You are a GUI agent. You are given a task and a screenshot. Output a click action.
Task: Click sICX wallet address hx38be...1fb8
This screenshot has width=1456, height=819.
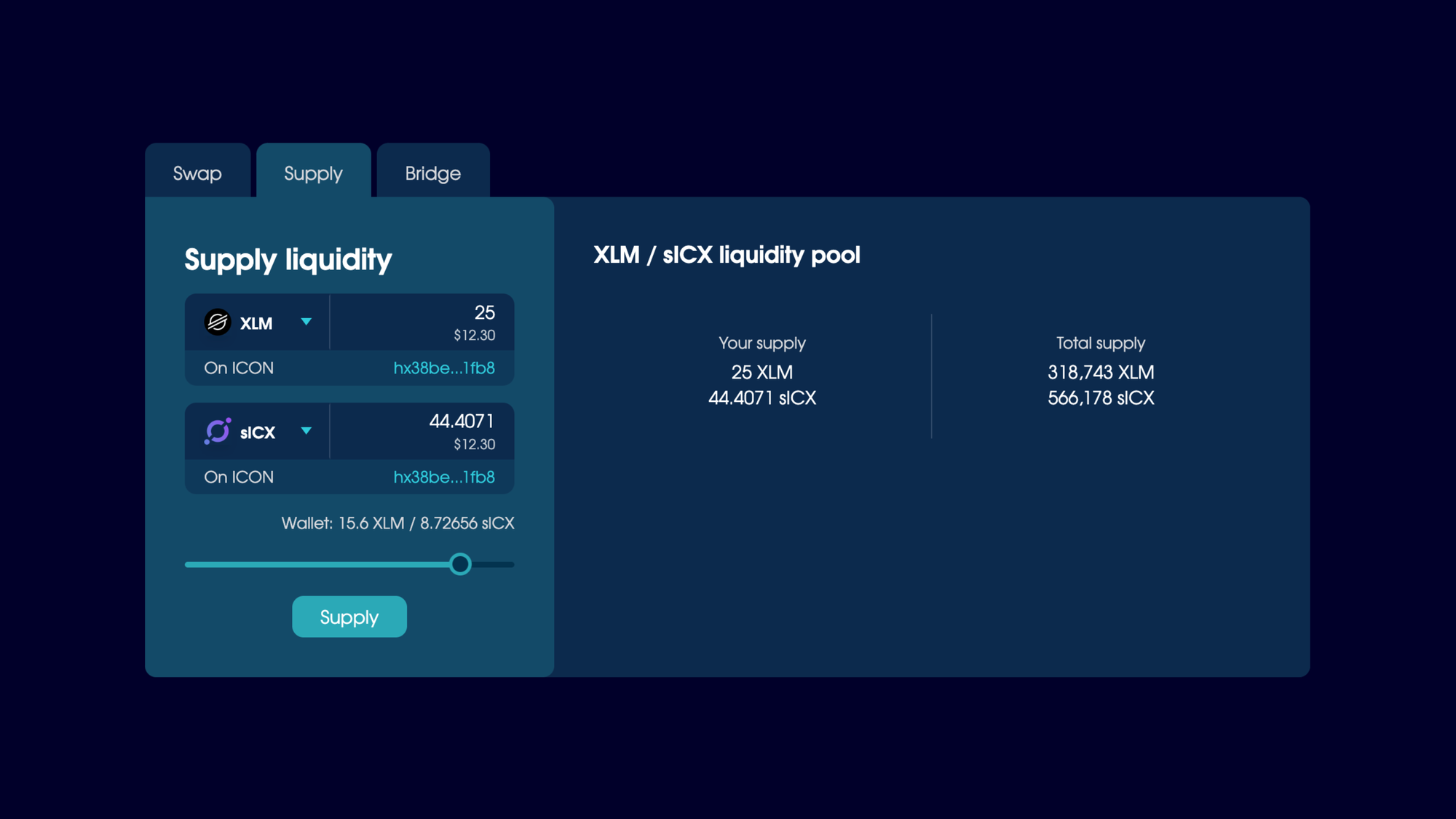click(x=444, y=477)
